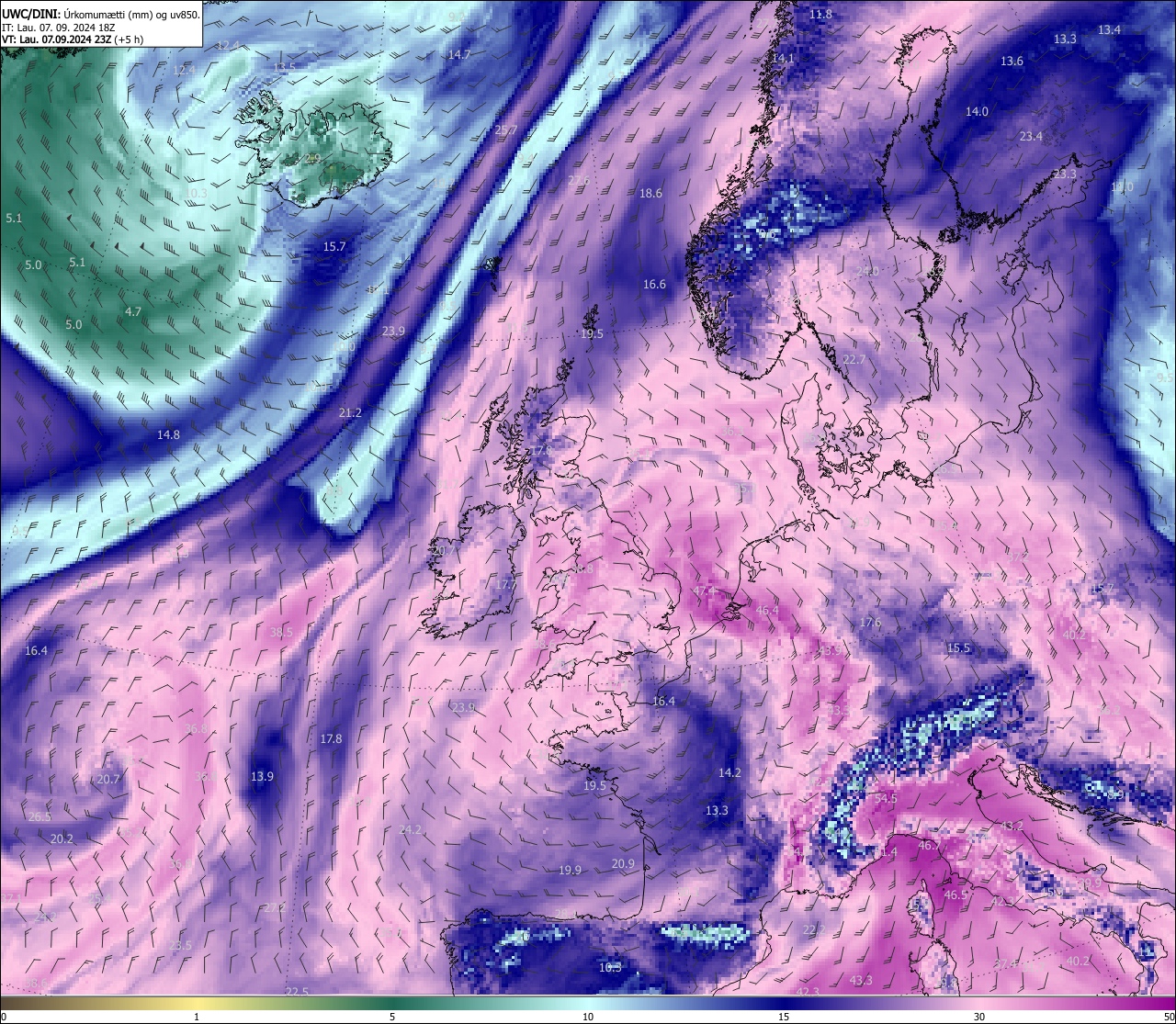The height and width of the screenshot is (1024, 1176).
Task: Select the 14.1 value over Norway
Action: [x=783, y=59]
